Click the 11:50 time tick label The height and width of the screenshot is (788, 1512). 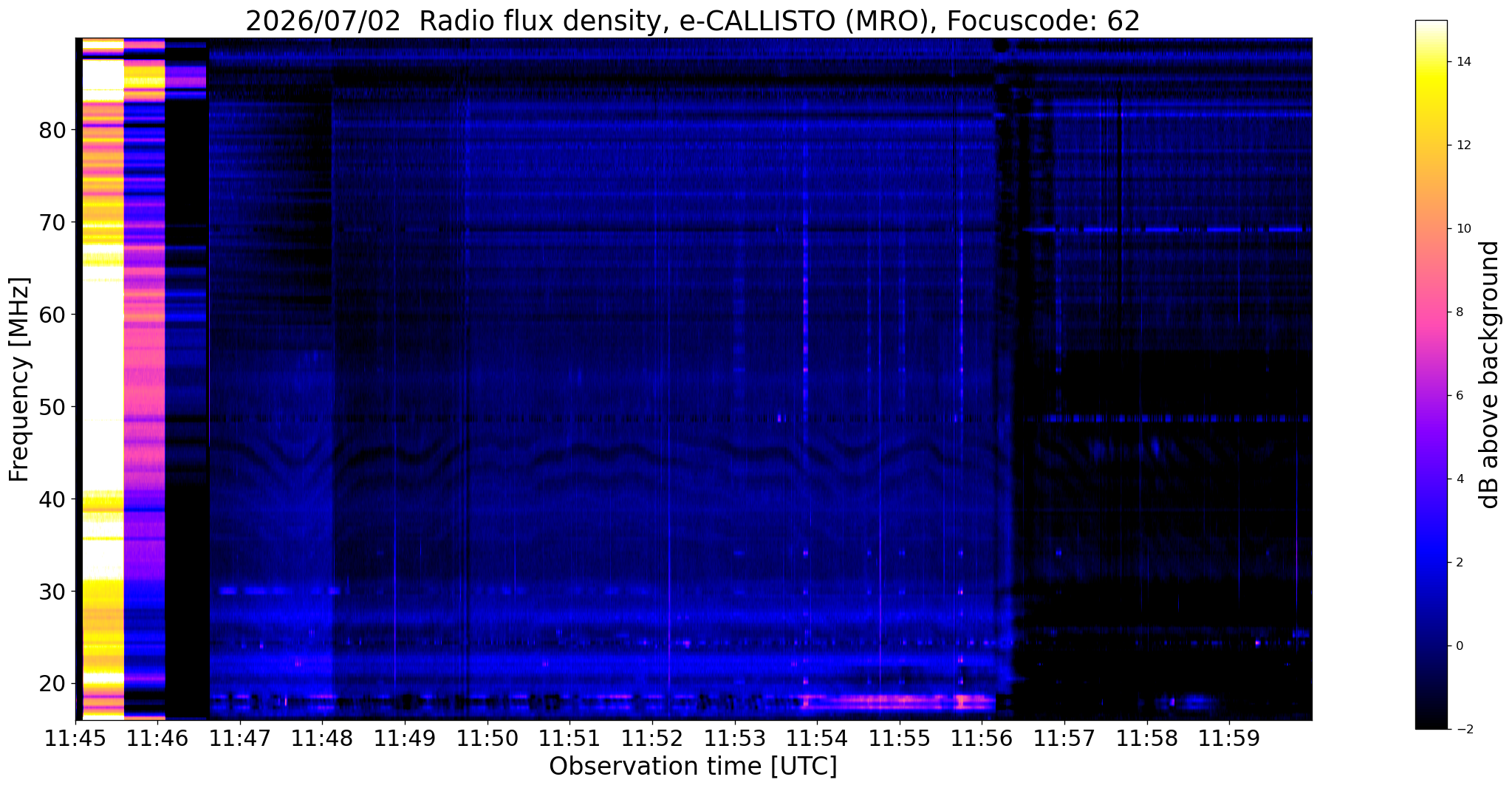coord(488,739)
